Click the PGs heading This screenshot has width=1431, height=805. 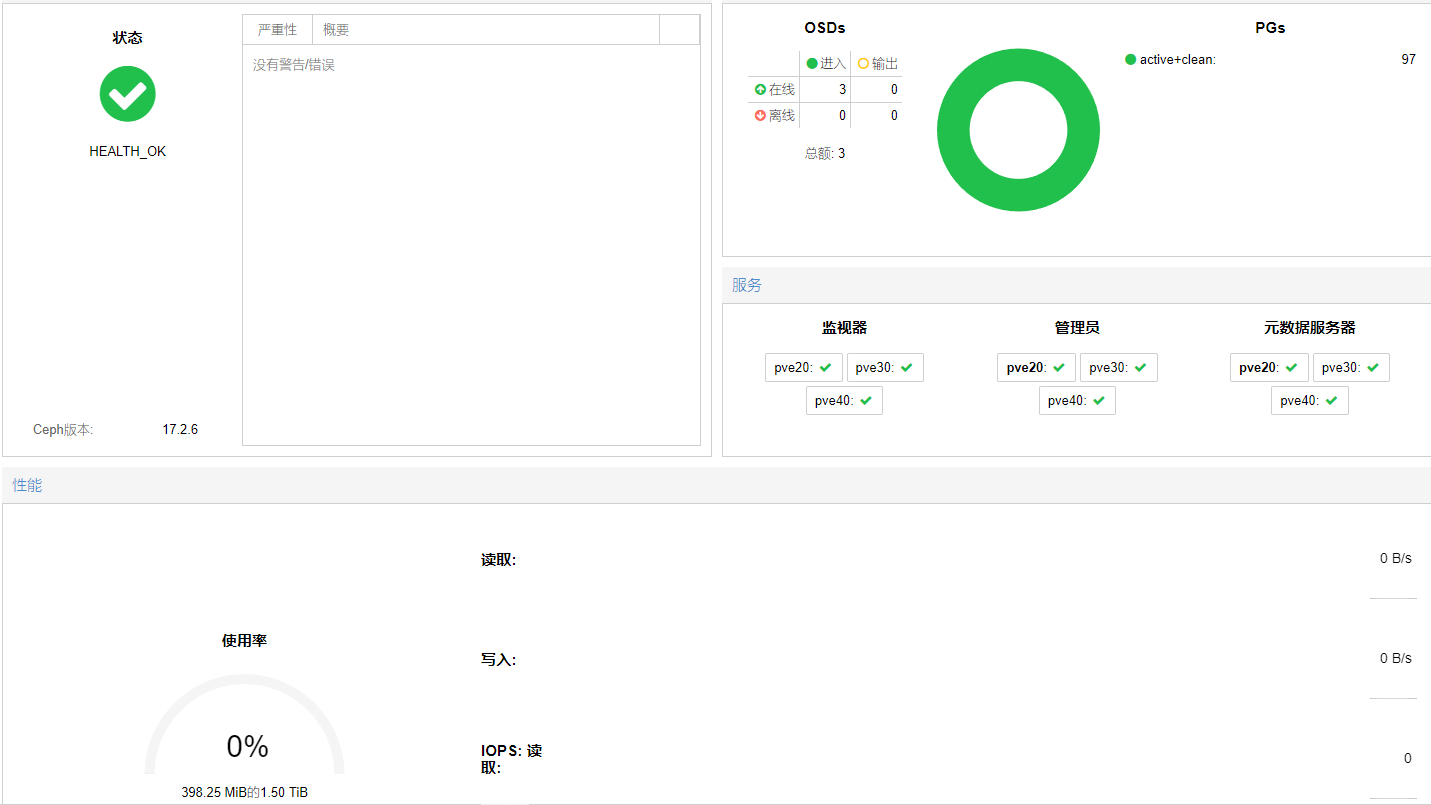tap(1270, 28)
